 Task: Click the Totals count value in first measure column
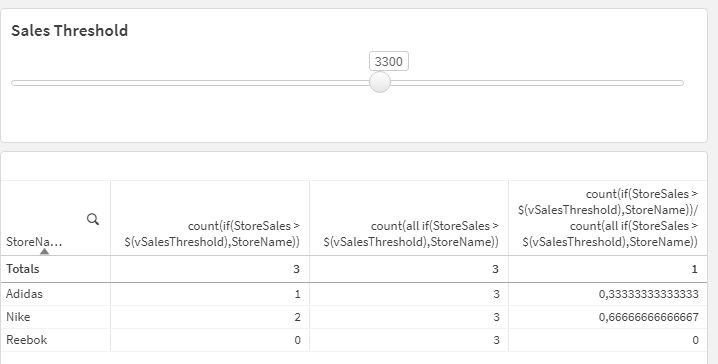tap(296, 269)
